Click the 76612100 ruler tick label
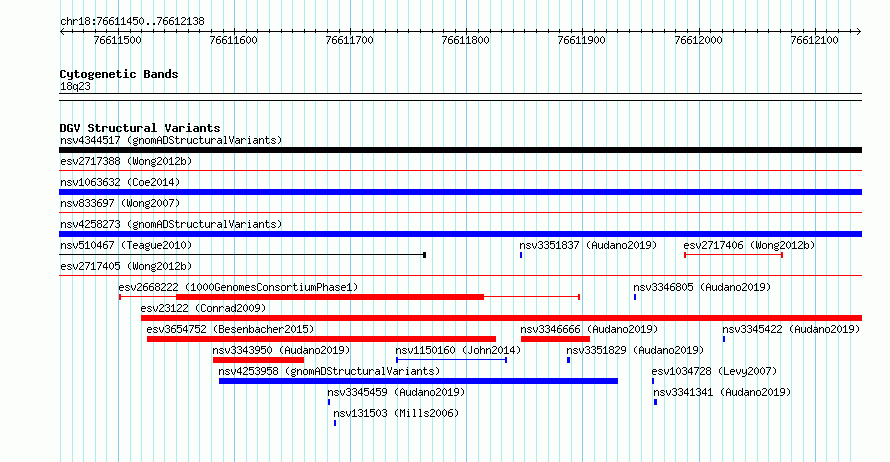Image resolution: width=890 pixels, height=462 pixels. tap(815, 41)
